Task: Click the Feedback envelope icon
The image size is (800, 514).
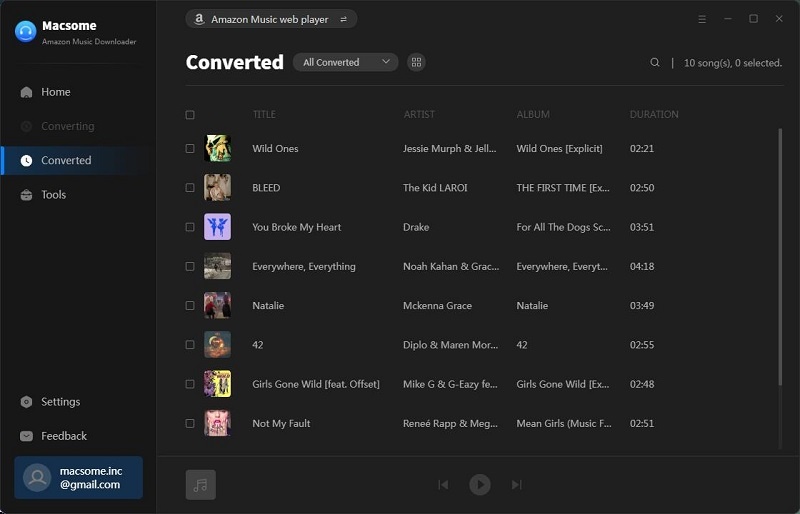Action: click(x=26, y=436)
